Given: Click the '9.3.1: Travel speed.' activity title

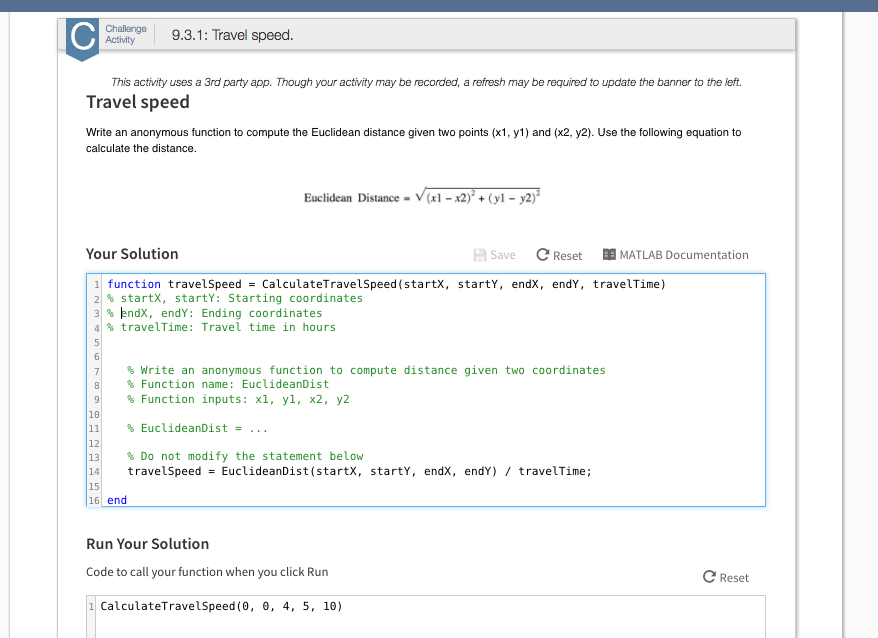Looking at the screenshot, I should pyautogui.click(x=232, y=35).
